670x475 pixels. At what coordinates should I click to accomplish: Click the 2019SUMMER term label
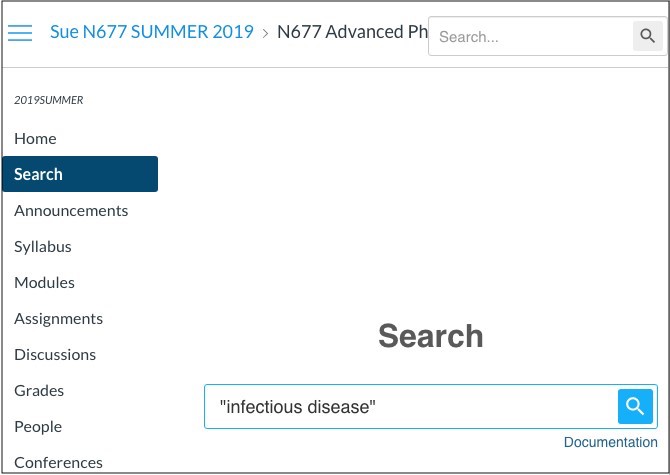tap(49, 100)
